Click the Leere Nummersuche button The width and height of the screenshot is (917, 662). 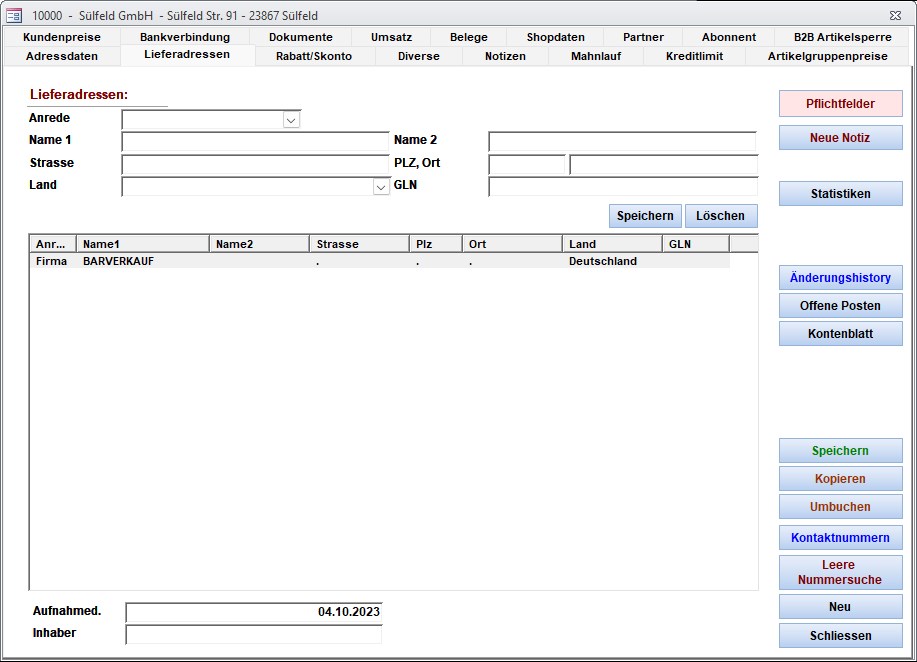(840, 572)
